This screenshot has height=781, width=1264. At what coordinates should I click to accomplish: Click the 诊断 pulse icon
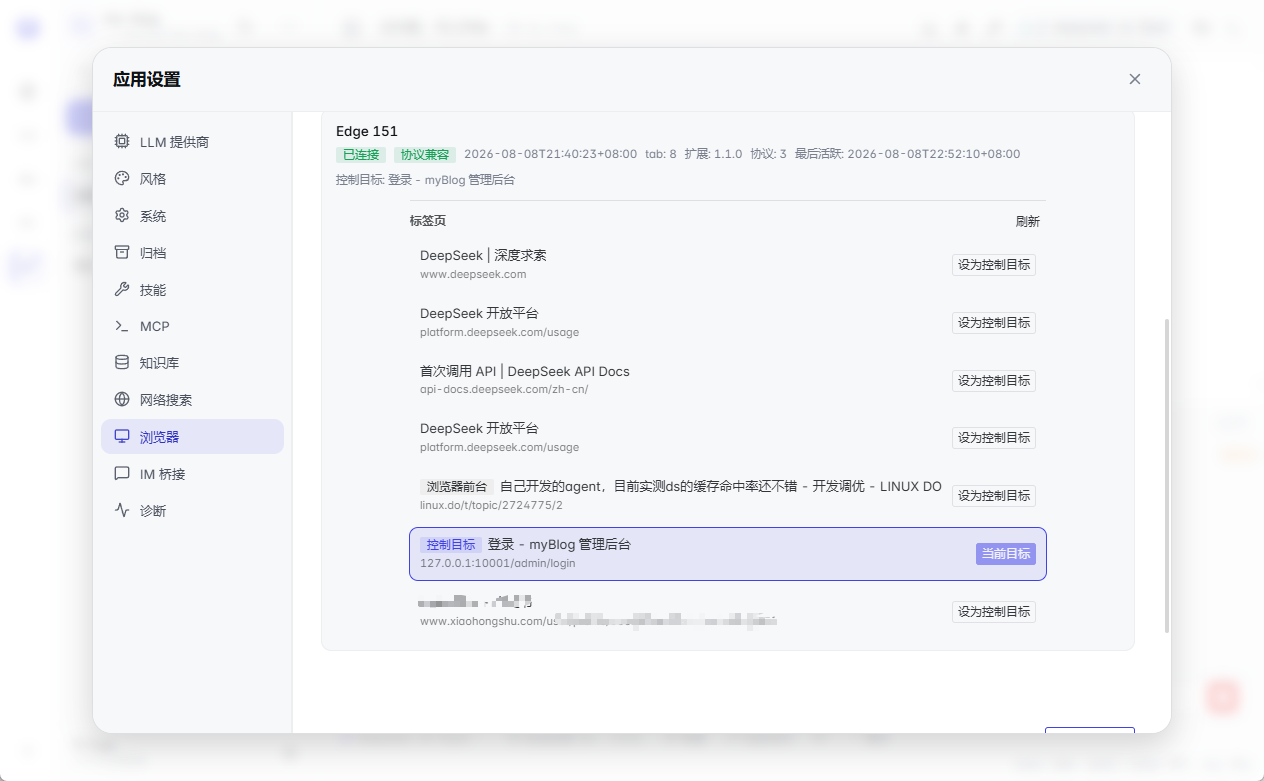click(x=122, y=510)
